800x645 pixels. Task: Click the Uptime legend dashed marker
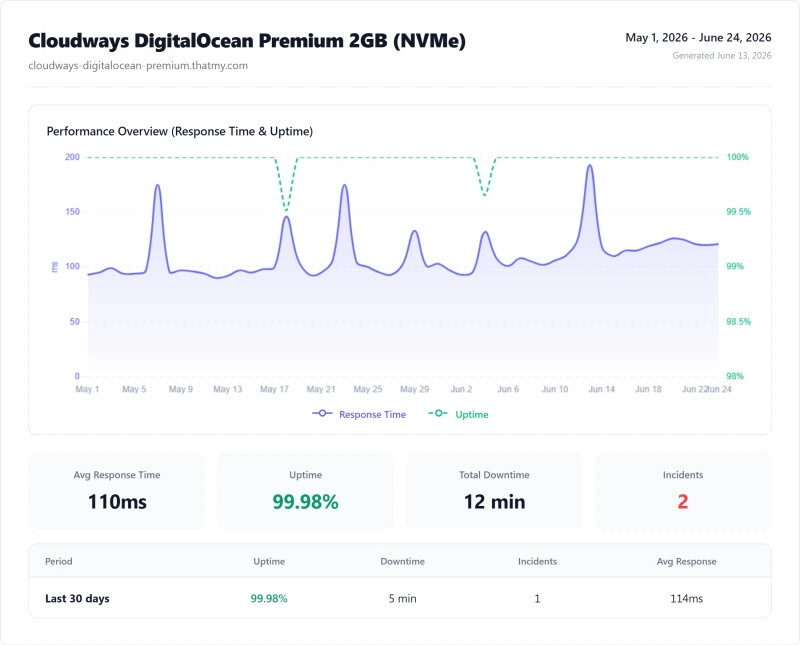[438, 413]
